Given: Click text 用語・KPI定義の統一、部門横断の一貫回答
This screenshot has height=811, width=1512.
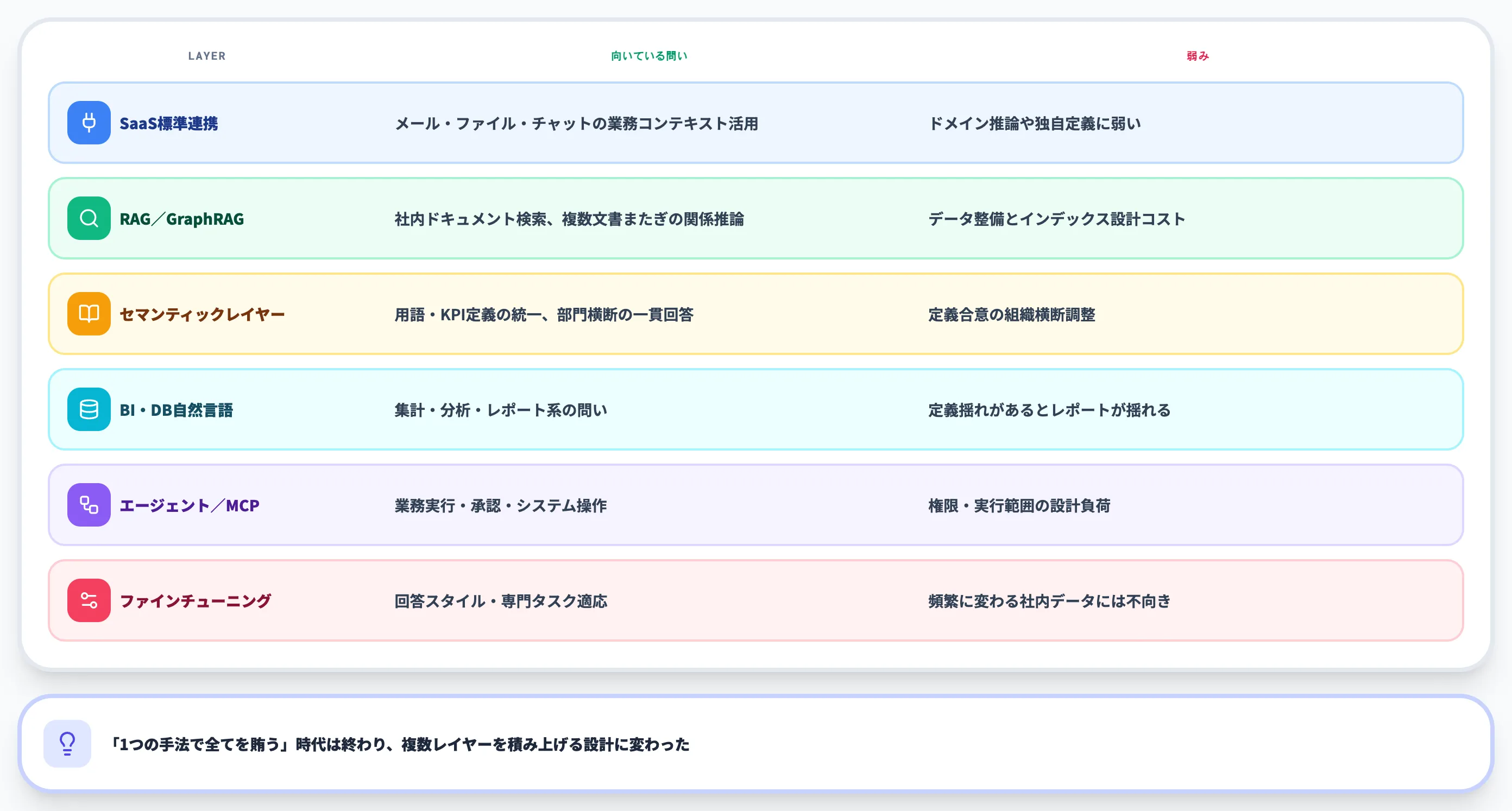Looking at the screenshot, I should [544, 314].
